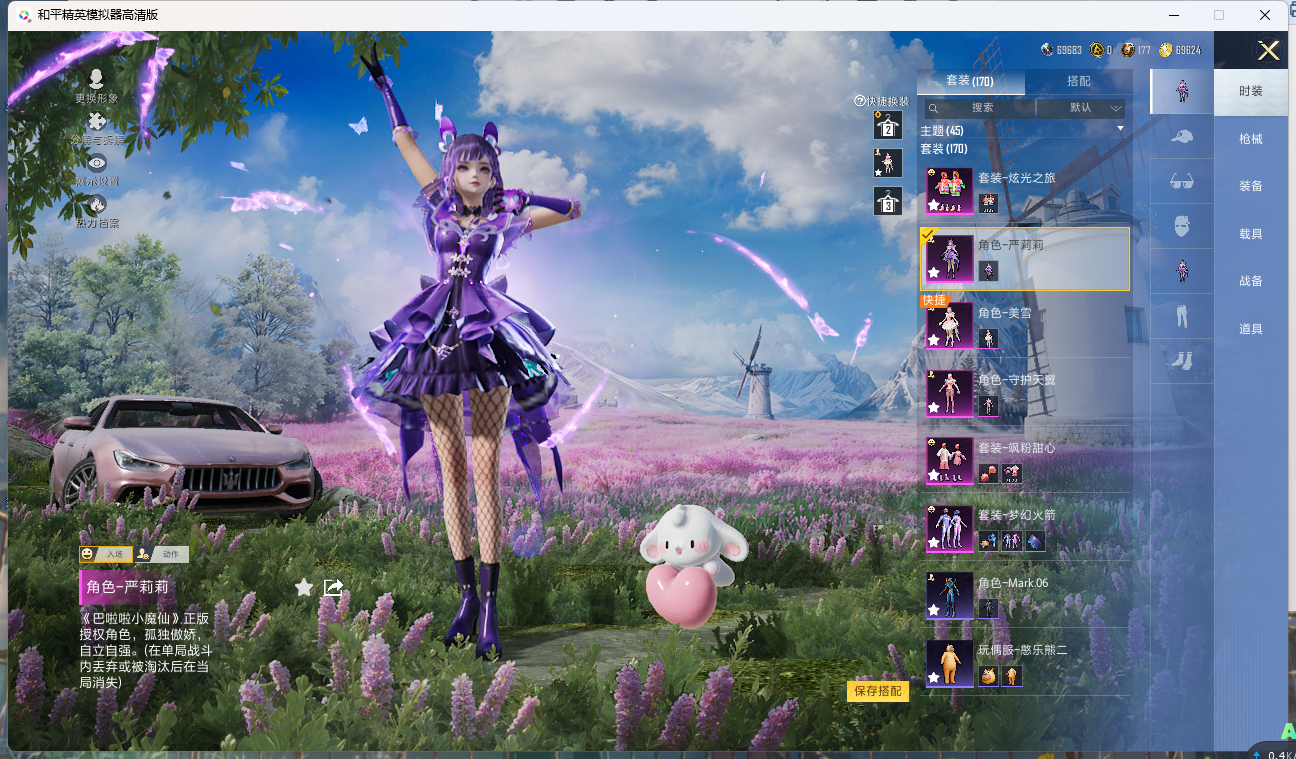Switch to the 套装 (170) tab

[970, 81]
